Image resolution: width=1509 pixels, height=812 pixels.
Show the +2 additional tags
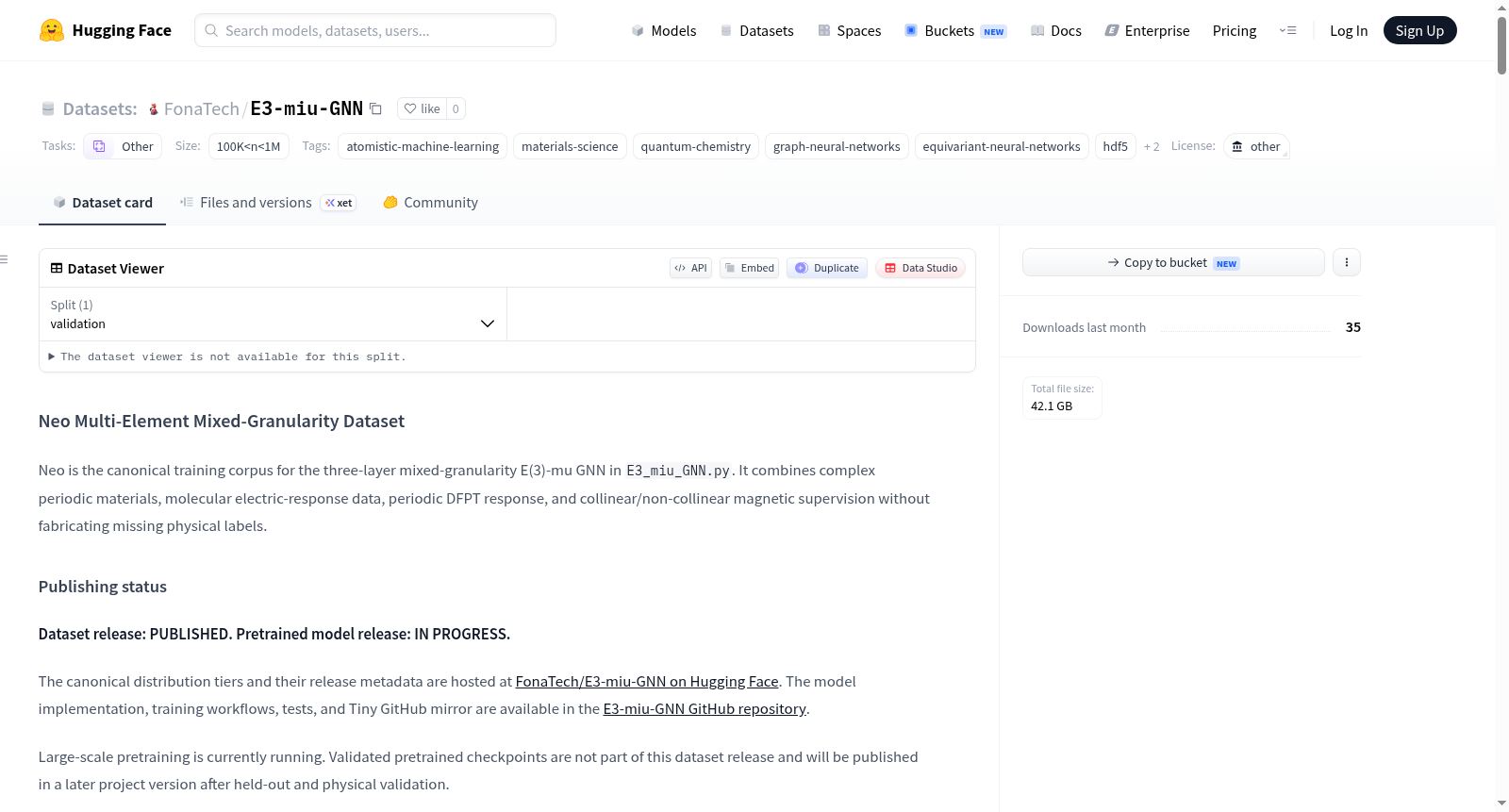[1152, 146]
